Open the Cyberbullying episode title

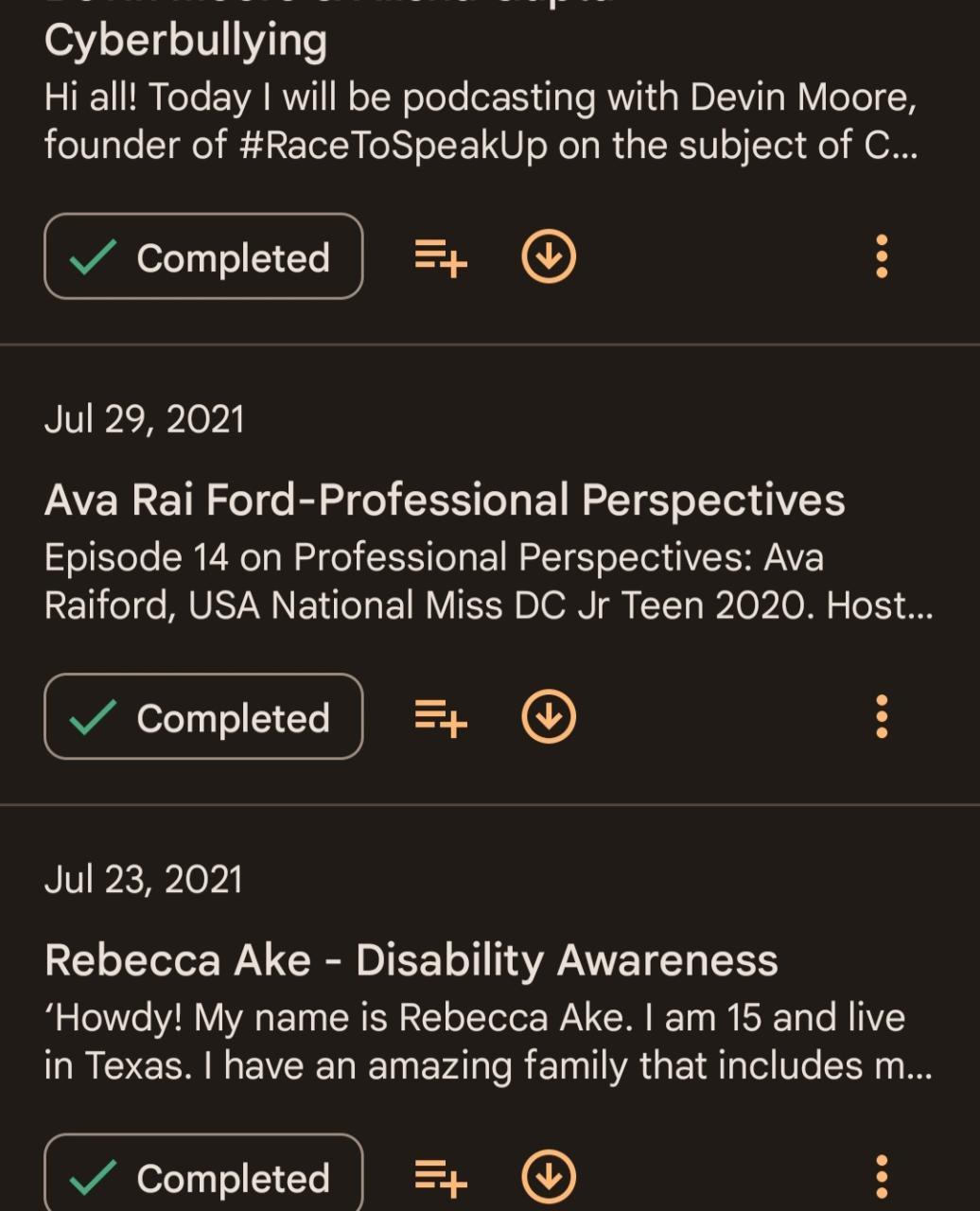tap(185, 40)
